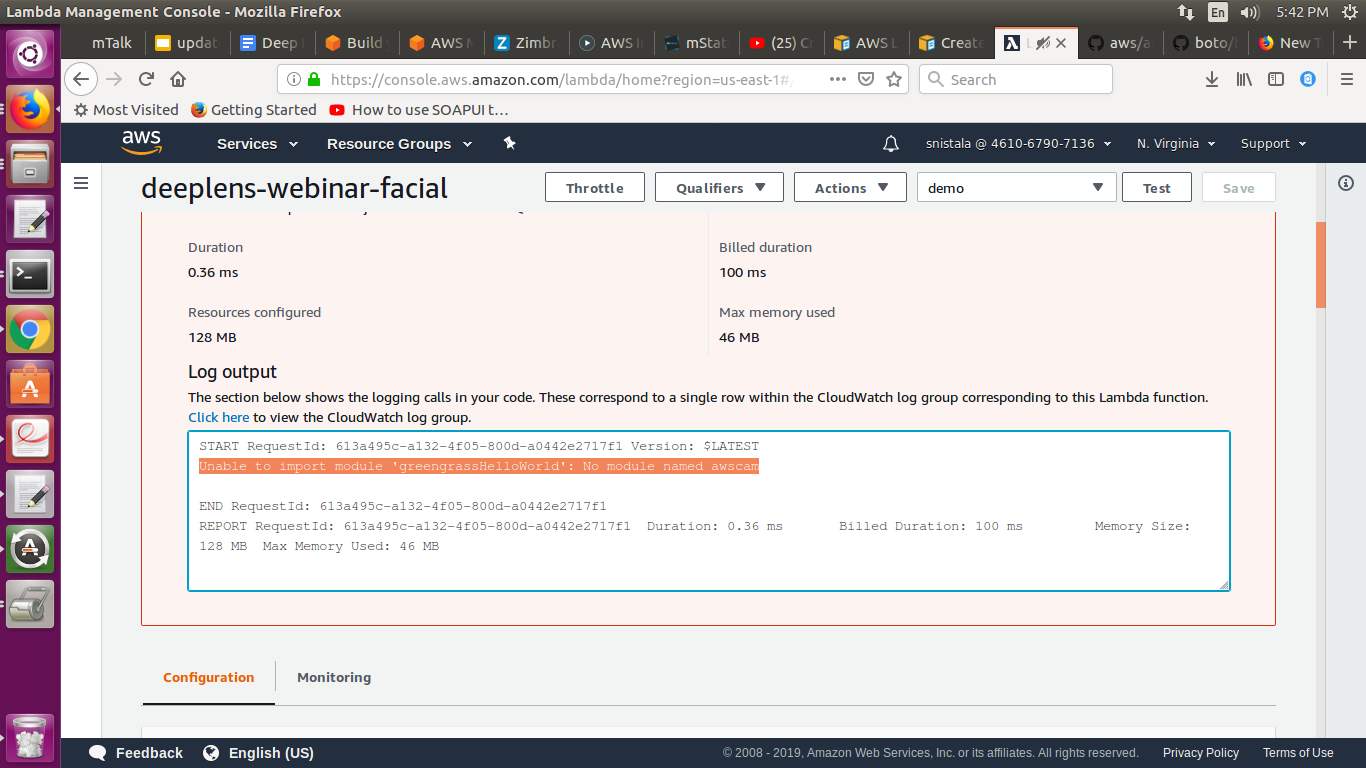The height and width of the screenshot is (768, 1366).
Task: Focus the Firefox Search field
Action: click(1016, 79)
